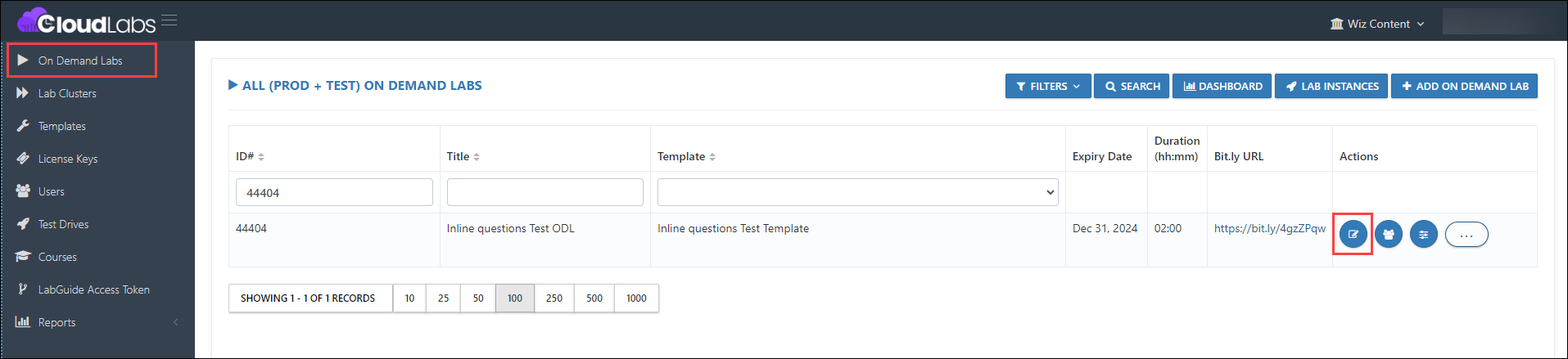This screenshot has height=359, width=1568.
Task: Open the bit.ly/4gzZPqw link
Action: click(x=1269, y=228)
